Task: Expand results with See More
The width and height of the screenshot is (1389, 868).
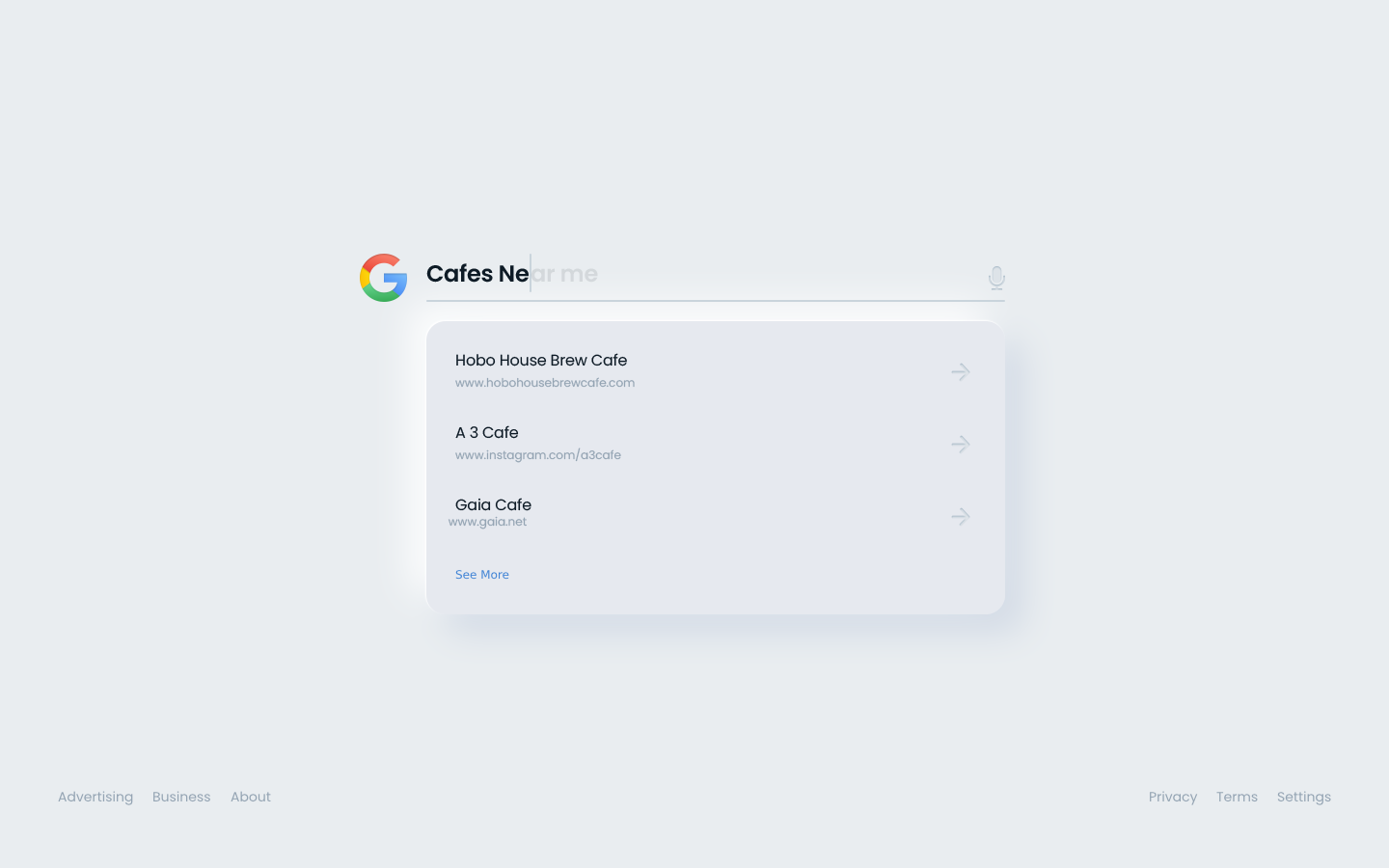Action: [482, 575]
